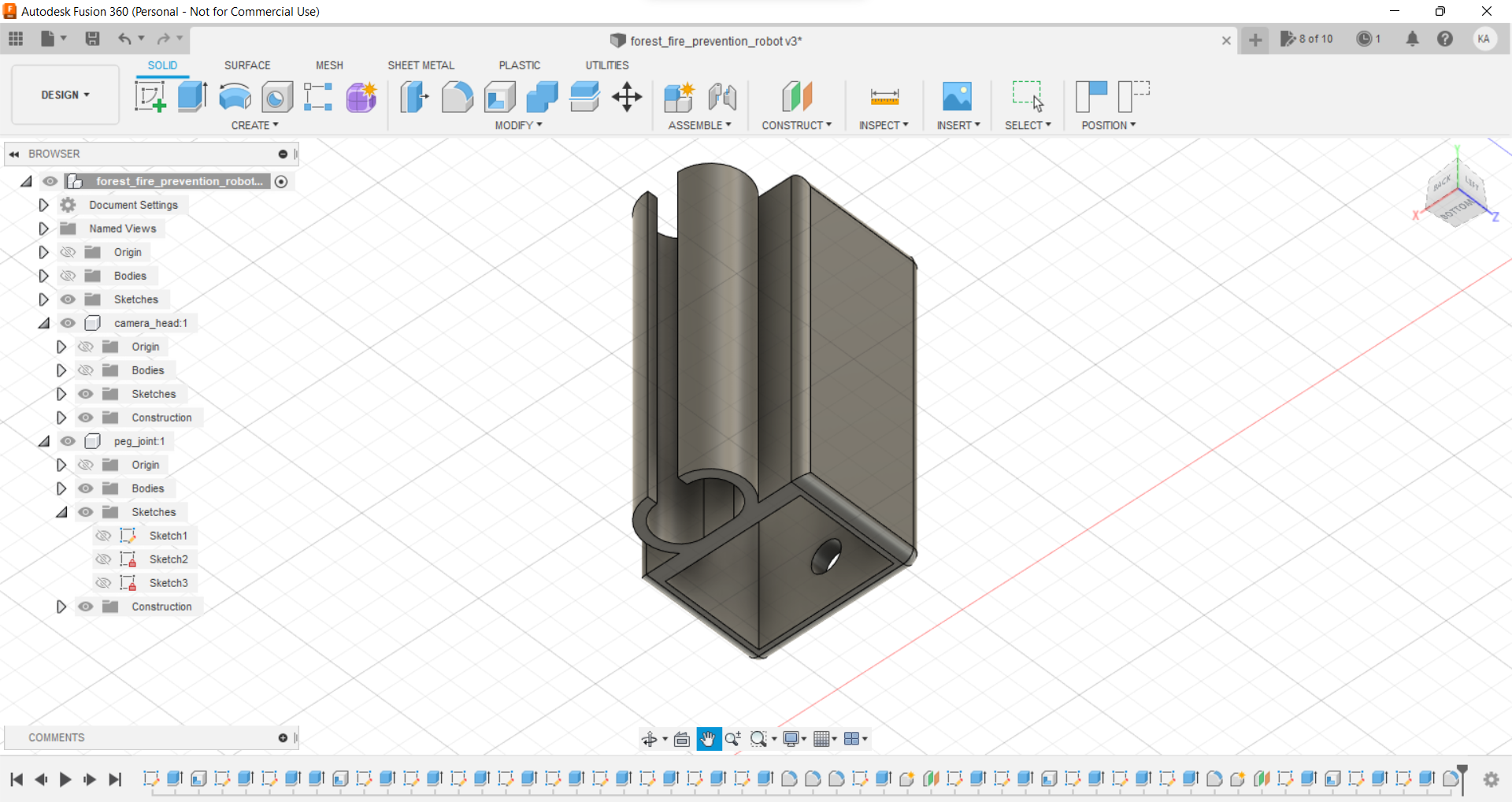Activate the Joint tool

tap(721, 97)
